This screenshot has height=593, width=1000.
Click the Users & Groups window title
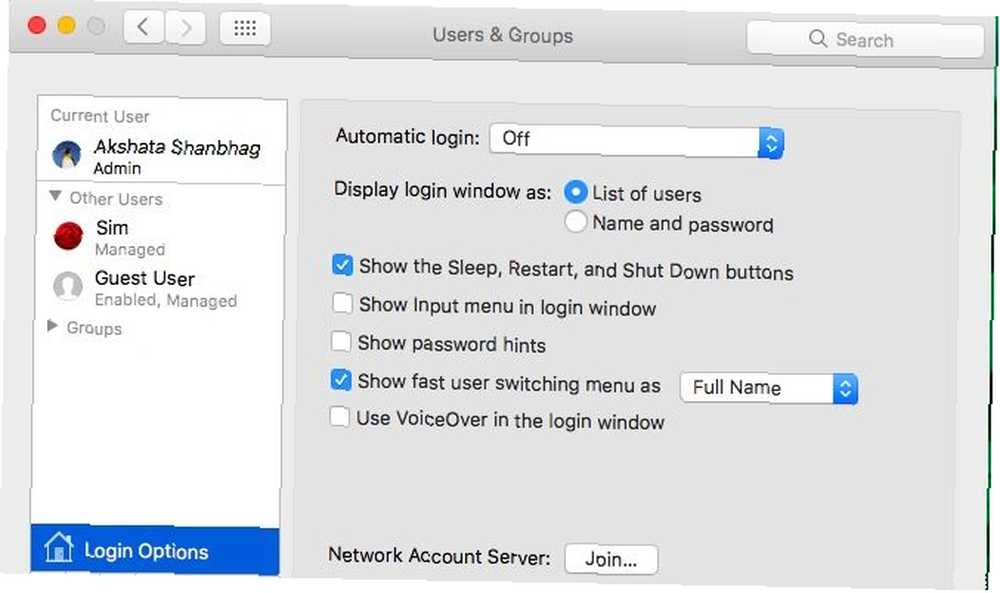coord(503,35)
